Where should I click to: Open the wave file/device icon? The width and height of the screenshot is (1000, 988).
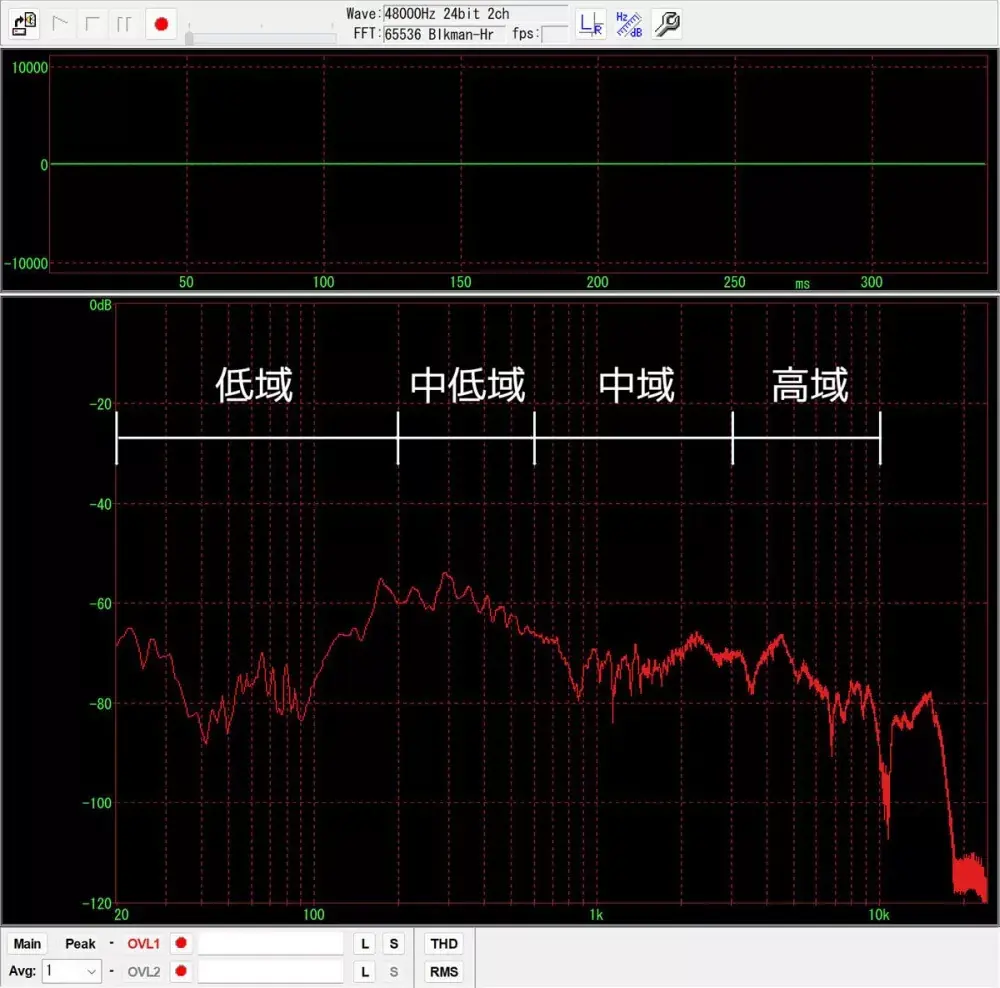pos(24,24)
